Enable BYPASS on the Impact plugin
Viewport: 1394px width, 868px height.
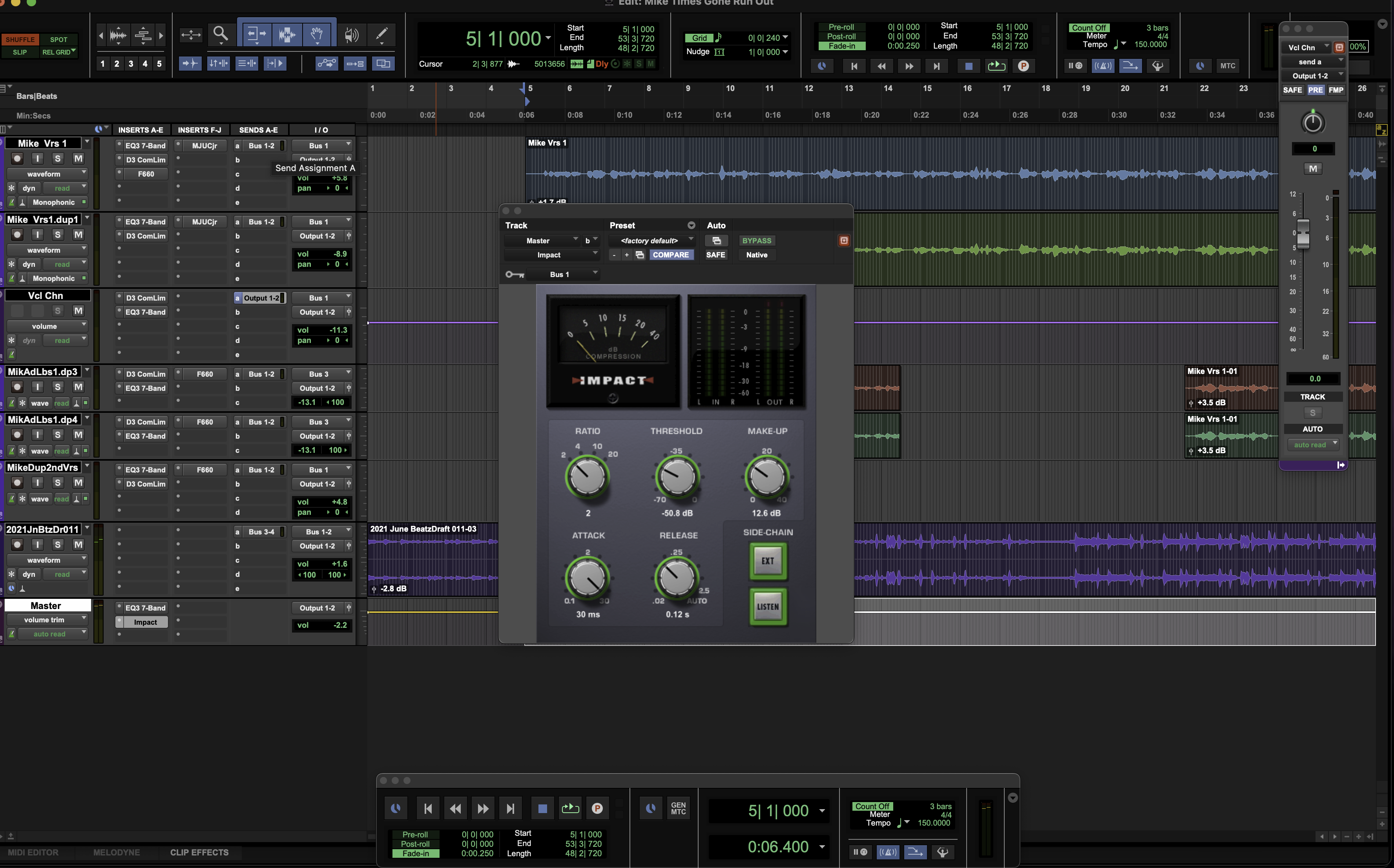[x=757, y=241]
